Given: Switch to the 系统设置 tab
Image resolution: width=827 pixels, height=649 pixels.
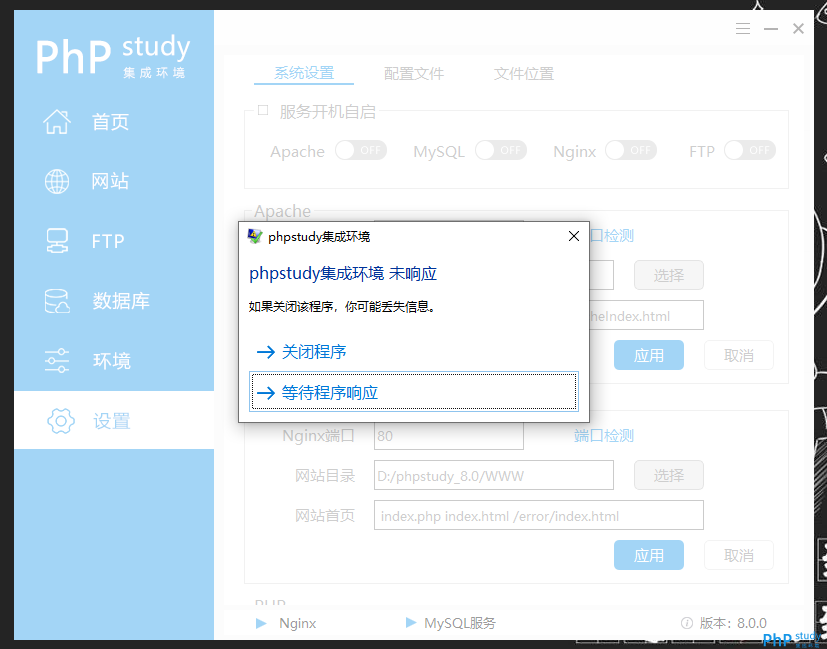Looking at the screenshot, I should tap(304, 73).
